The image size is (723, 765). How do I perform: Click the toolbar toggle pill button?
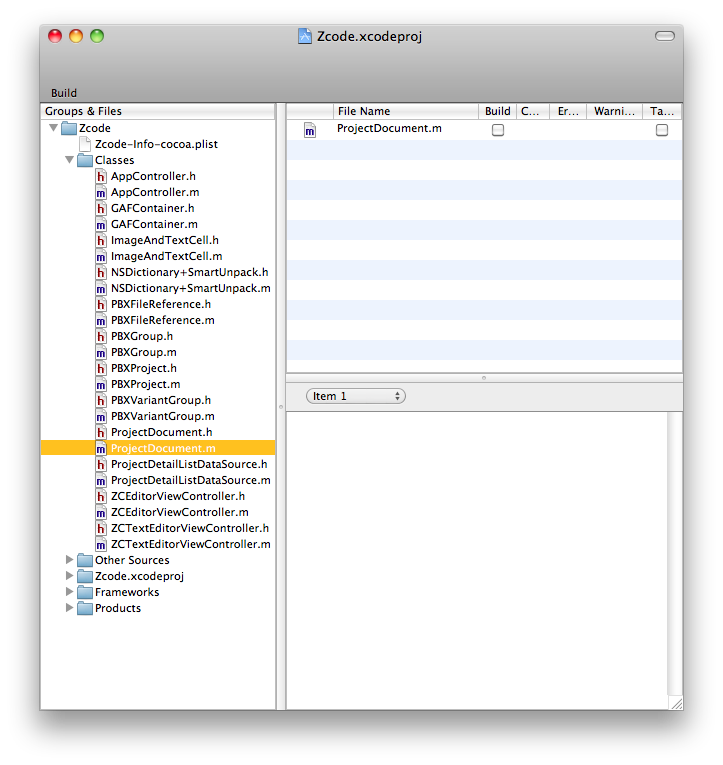pos(664,36)
